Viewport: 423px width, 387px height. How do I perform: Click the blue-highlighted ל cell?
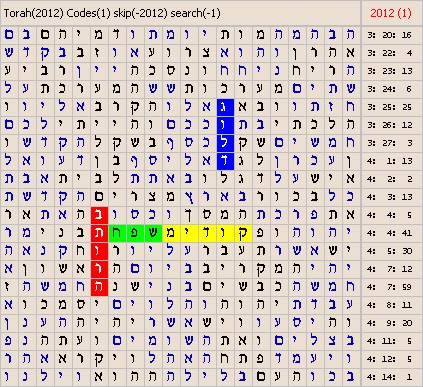click(x=225, y=143)
